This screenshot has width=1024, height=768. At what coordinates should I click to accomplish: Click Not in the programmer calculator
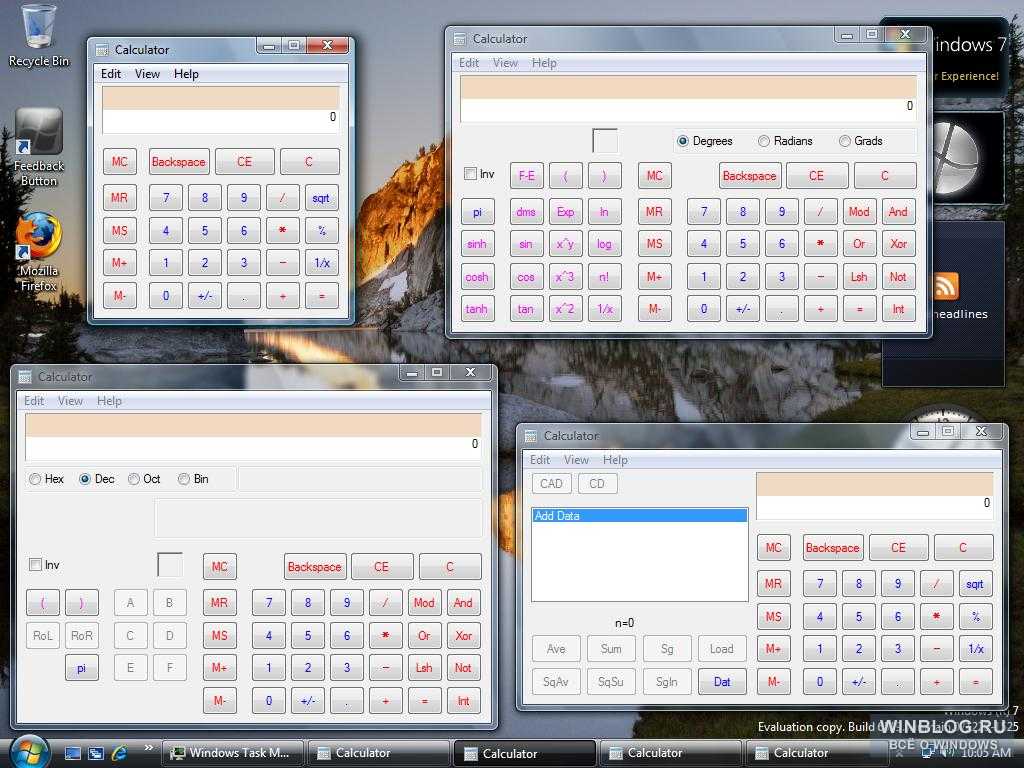tap(464, 668)
